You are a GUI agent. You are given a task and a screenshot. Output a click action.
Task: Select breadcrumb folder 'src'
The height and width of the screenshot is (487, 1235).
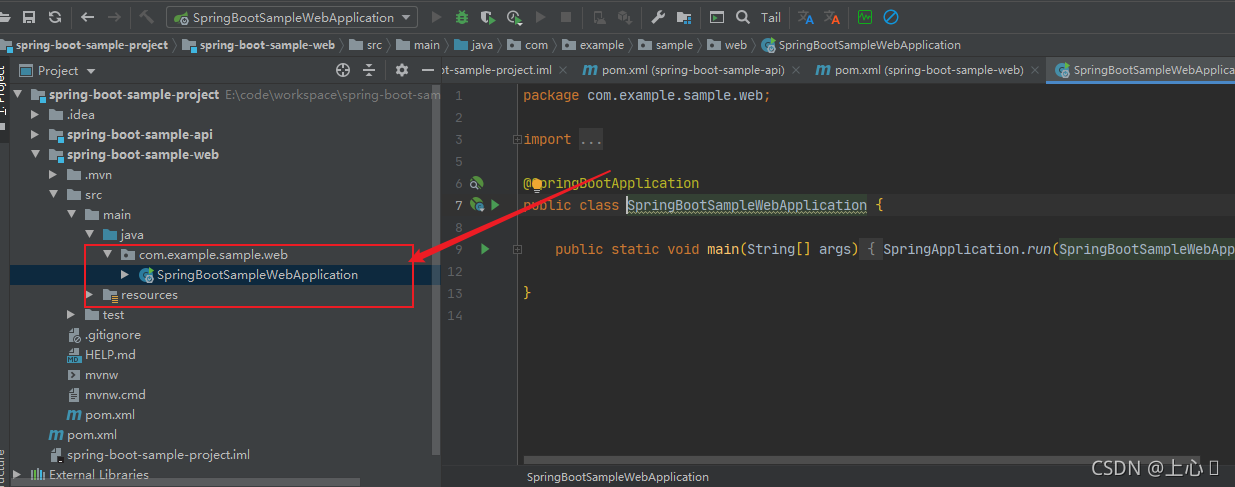coord(366,45)
